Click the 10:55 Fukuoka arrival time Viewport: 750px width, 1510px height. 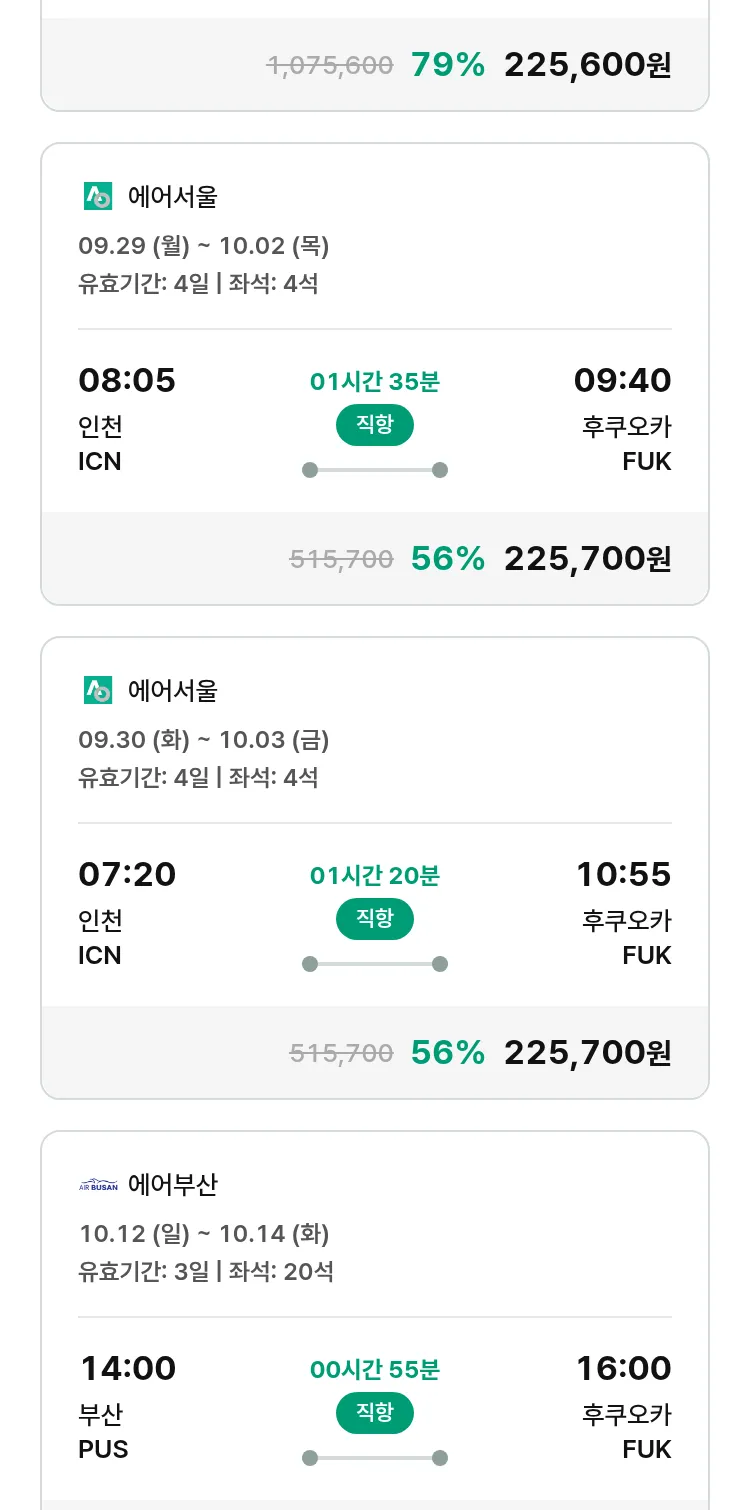[x=623, y=874]
